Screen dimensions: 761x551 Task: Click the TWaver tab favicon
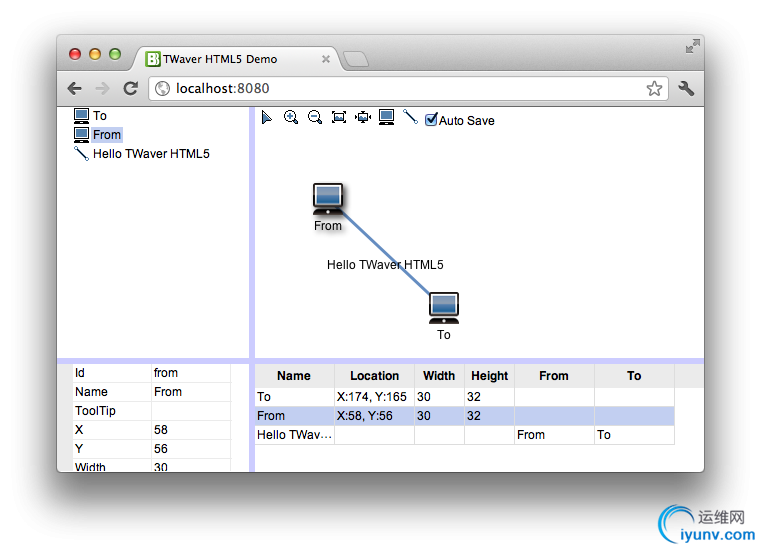click(x=153, y=59)
